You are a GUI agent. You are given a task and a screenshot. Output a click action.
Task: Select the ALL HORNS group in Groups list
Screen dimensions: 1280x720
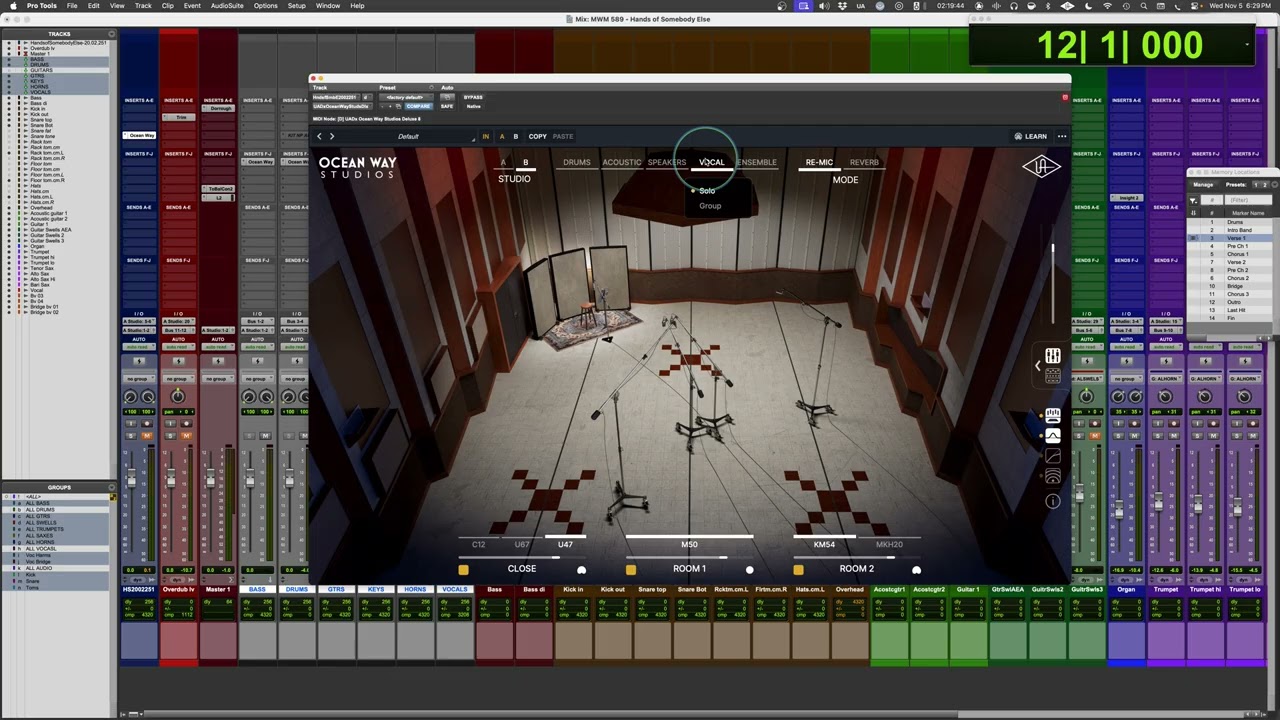40,542
